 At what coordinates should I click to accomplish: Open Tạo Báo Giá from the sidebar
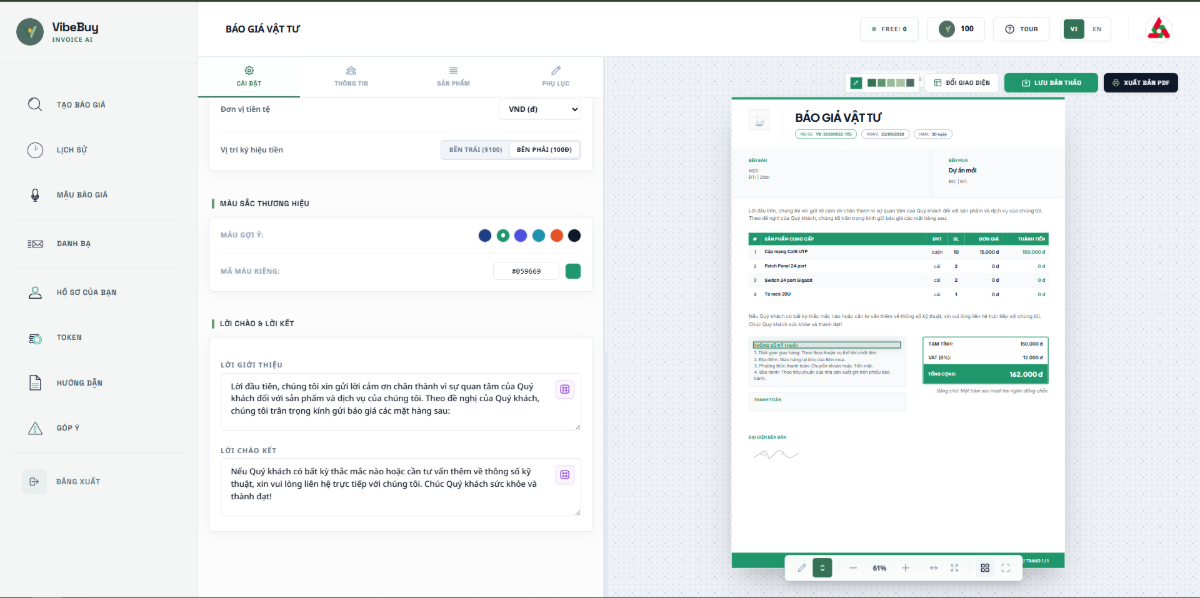(x=81, y=104)
